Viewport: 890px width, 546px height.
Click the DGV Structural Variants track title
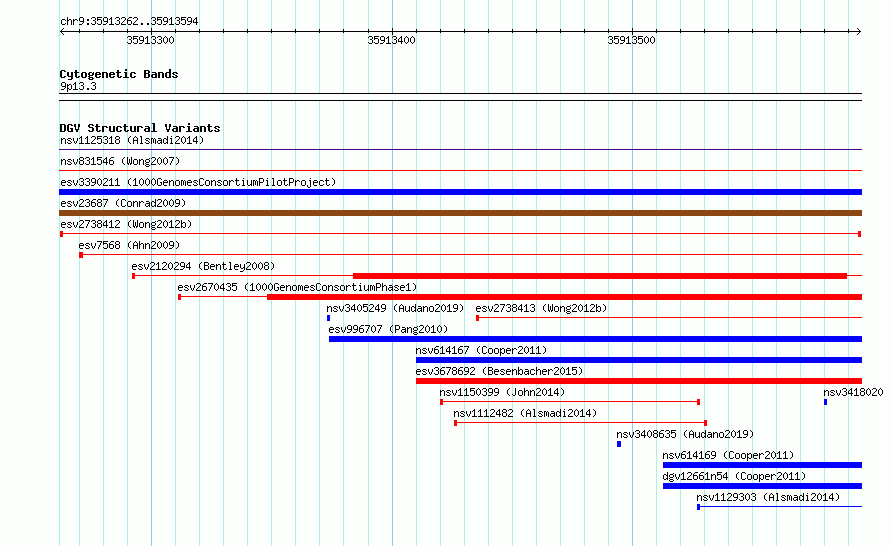140,128
